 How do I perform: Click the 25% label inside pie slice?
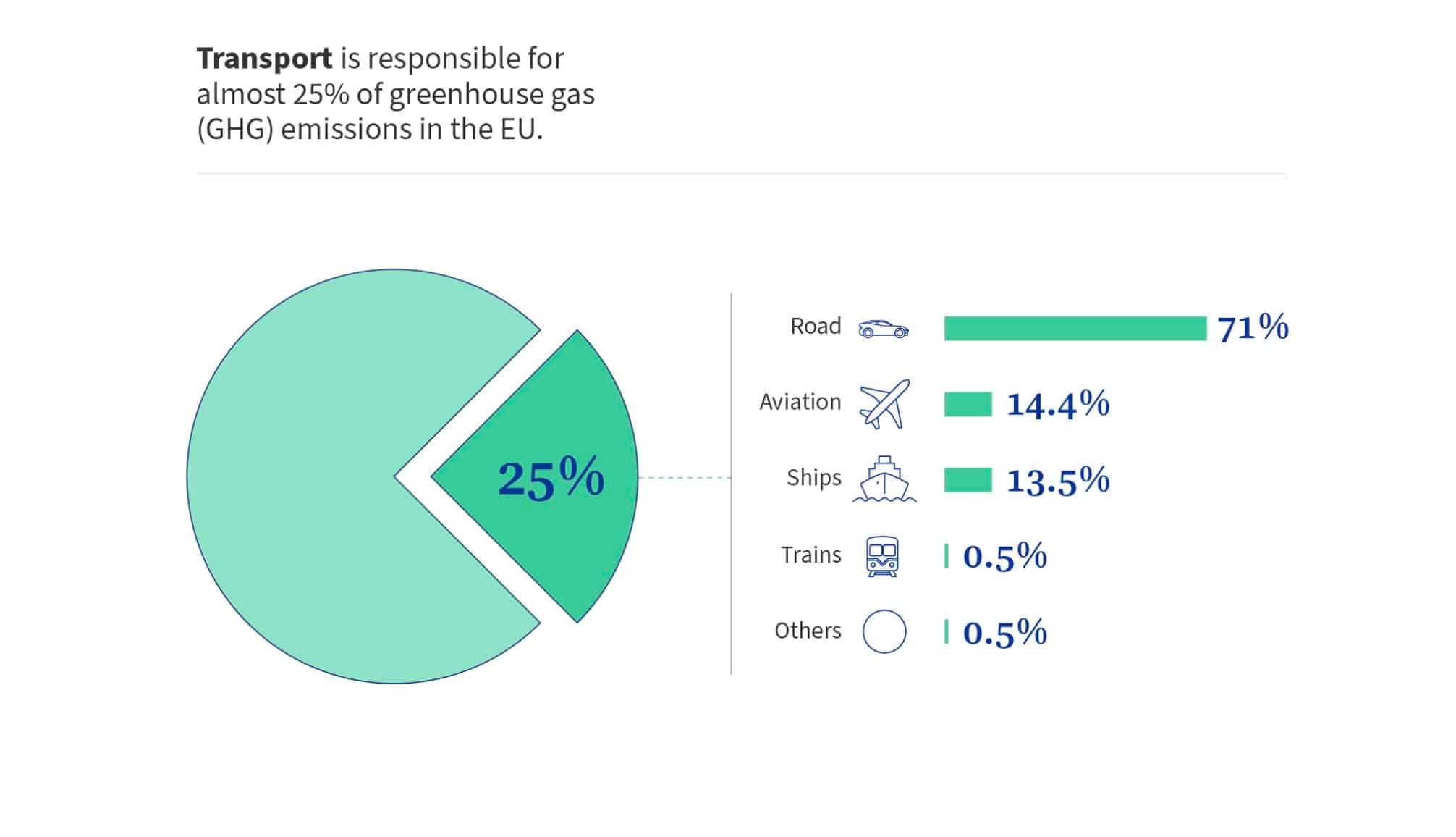(x=551, y=478)
